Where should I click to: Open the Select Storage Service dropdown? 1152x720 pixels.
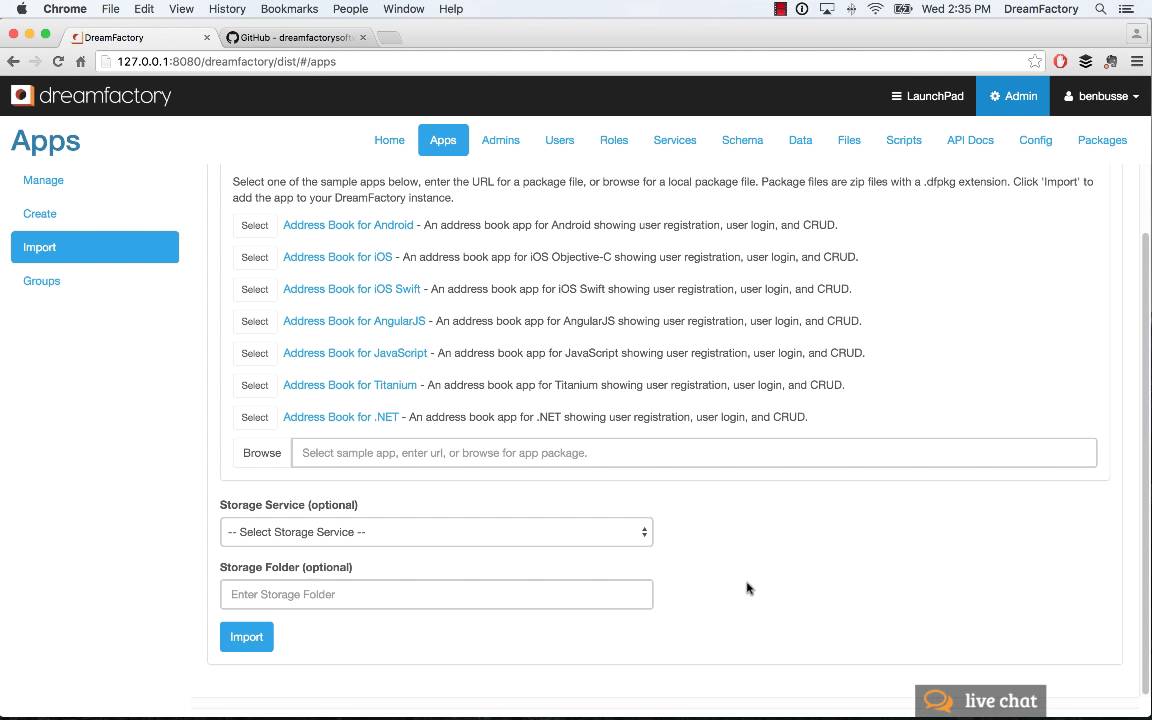(436, 532)
